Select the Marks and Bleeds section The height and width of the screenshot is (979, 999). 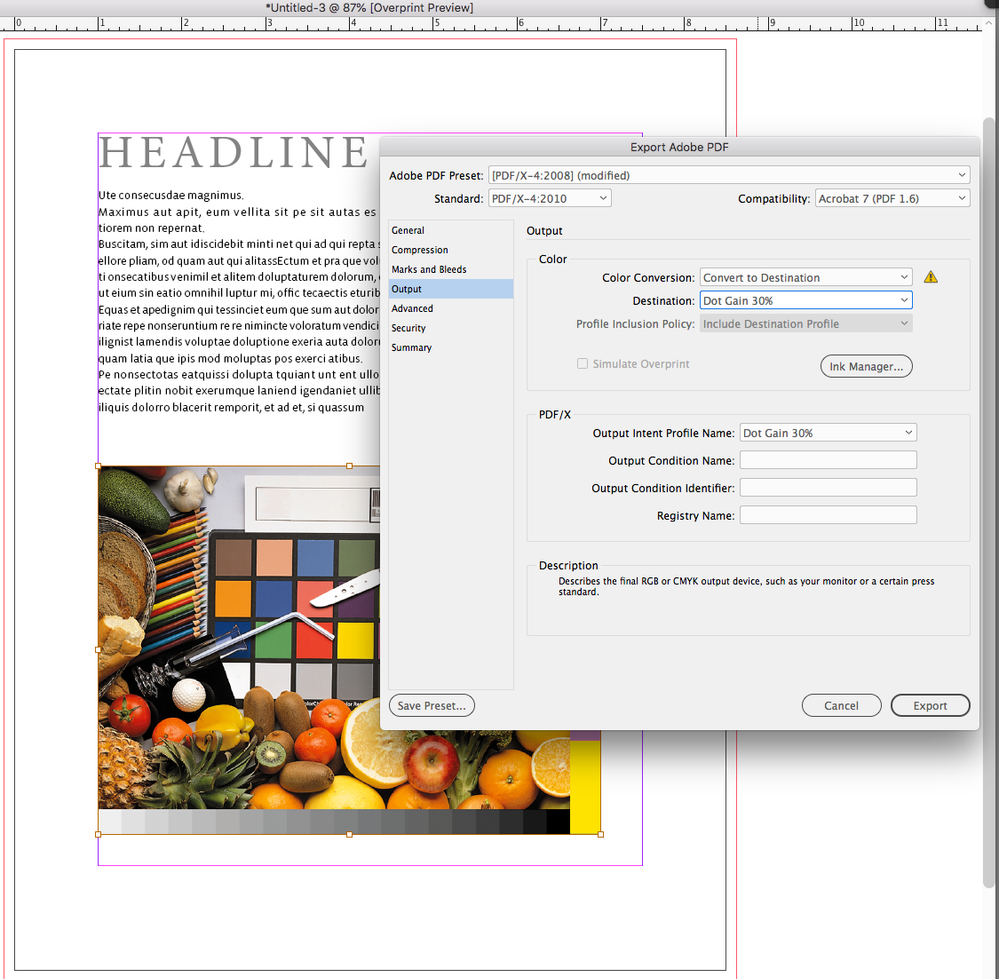(450, 269)
